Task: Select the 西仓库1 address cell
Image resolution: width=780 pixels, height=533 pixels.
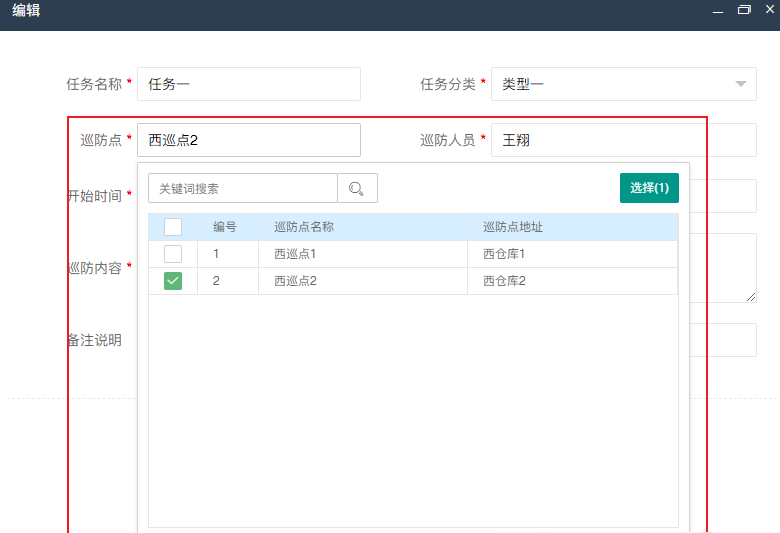Action: [504, 254]
